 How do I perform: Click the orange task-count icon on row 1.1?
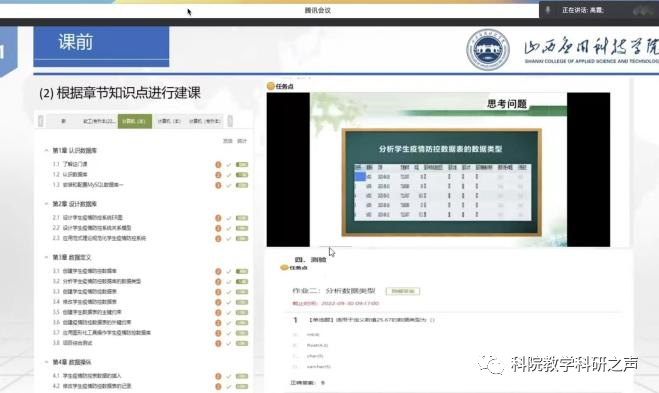(218, 164)
